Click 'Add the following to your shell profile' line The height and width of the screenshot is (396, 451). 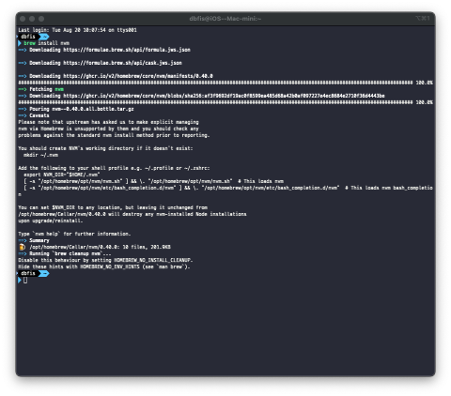114,168
